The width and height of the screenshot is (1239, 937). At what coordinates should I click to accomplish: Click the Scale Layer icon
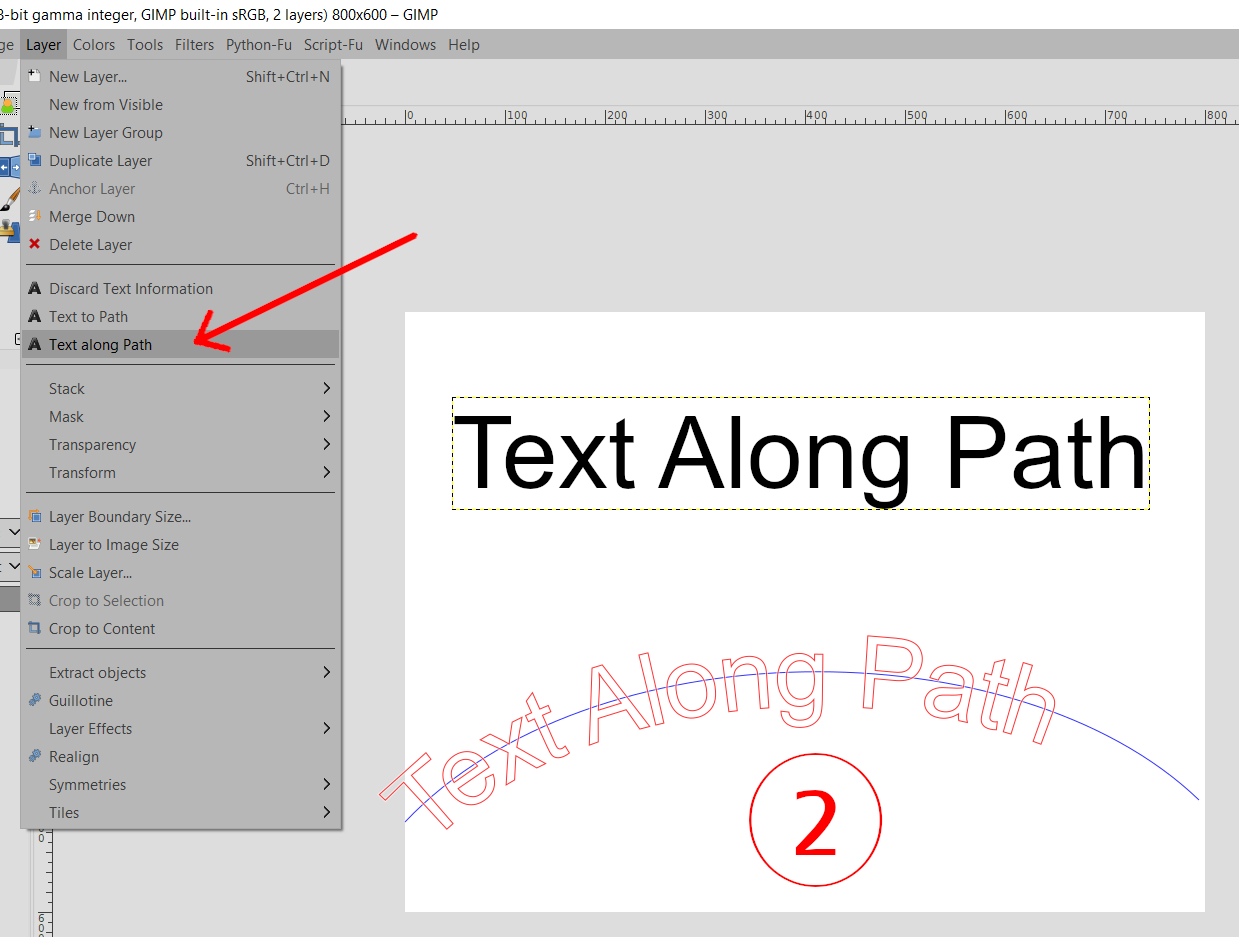[35, 572]
